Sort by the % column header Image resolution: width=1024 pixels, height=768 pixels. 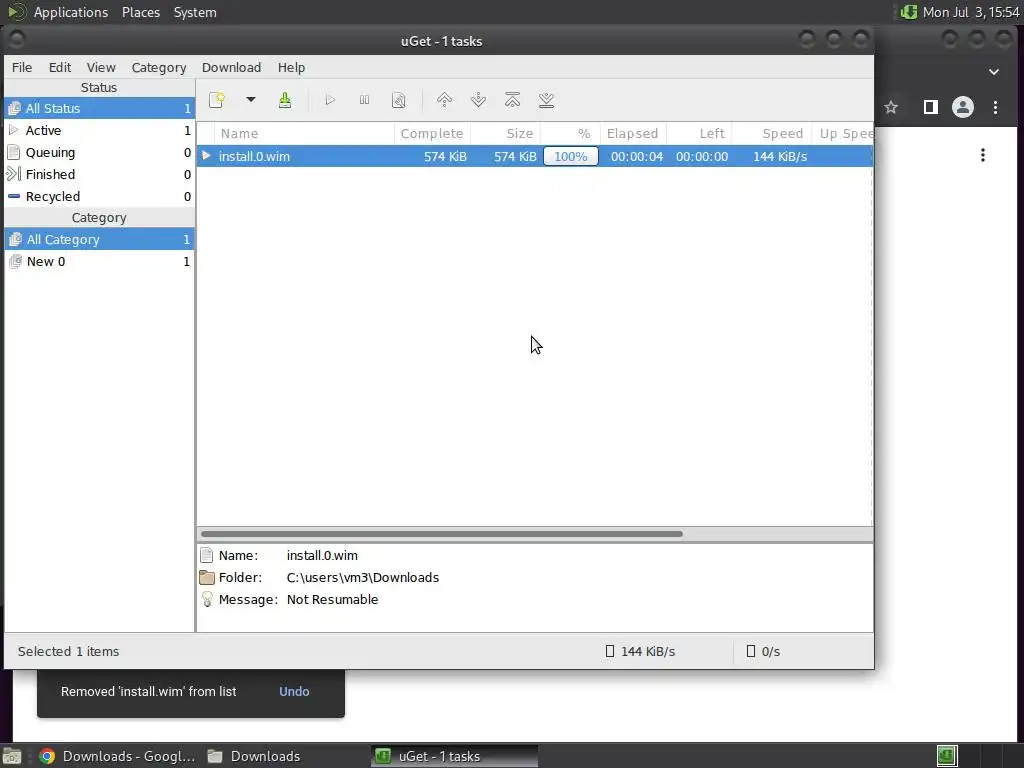coord(570,133)
